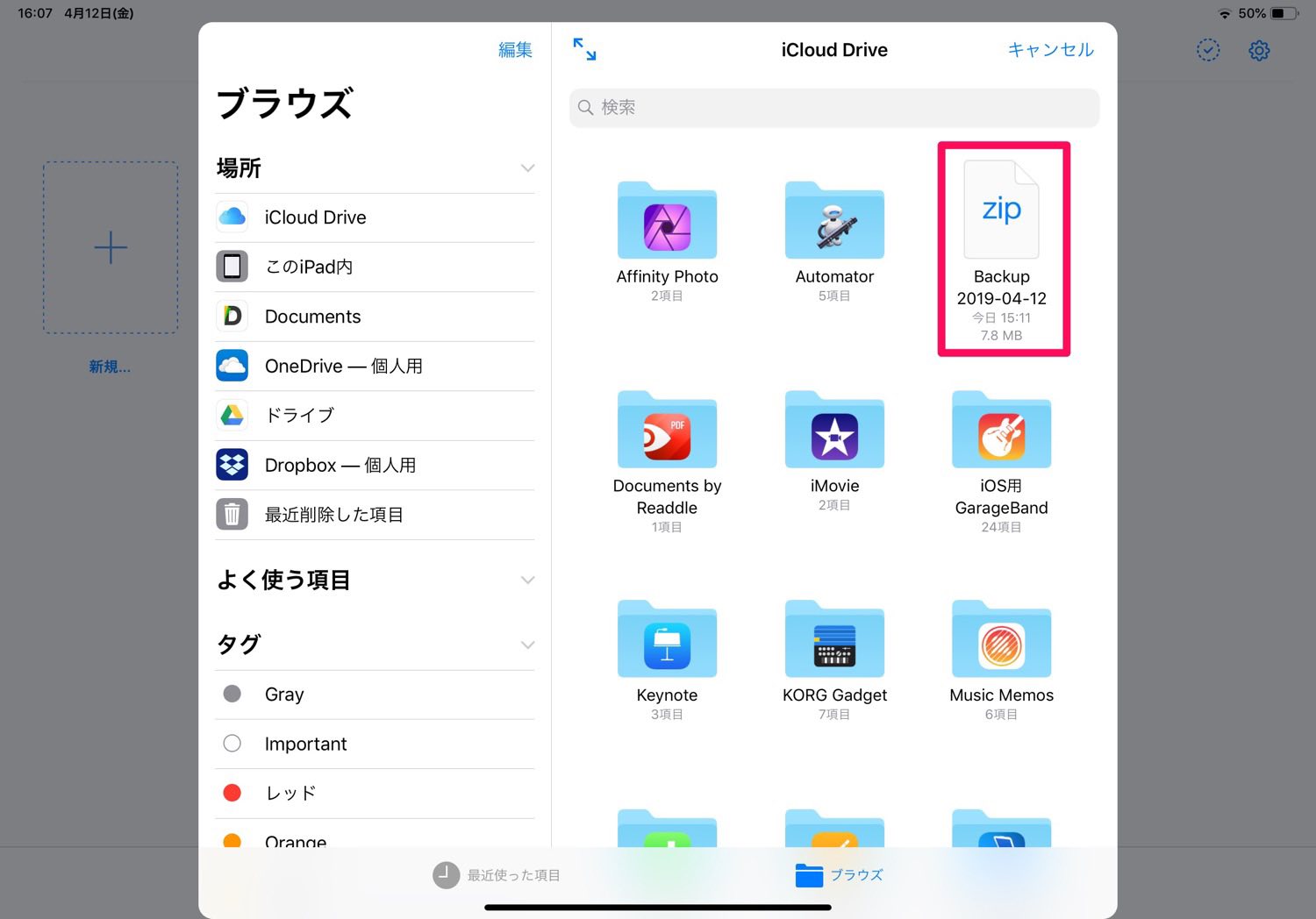
Task: Click the clock icon for 最近使った項目
Action: tap(446, 874)
